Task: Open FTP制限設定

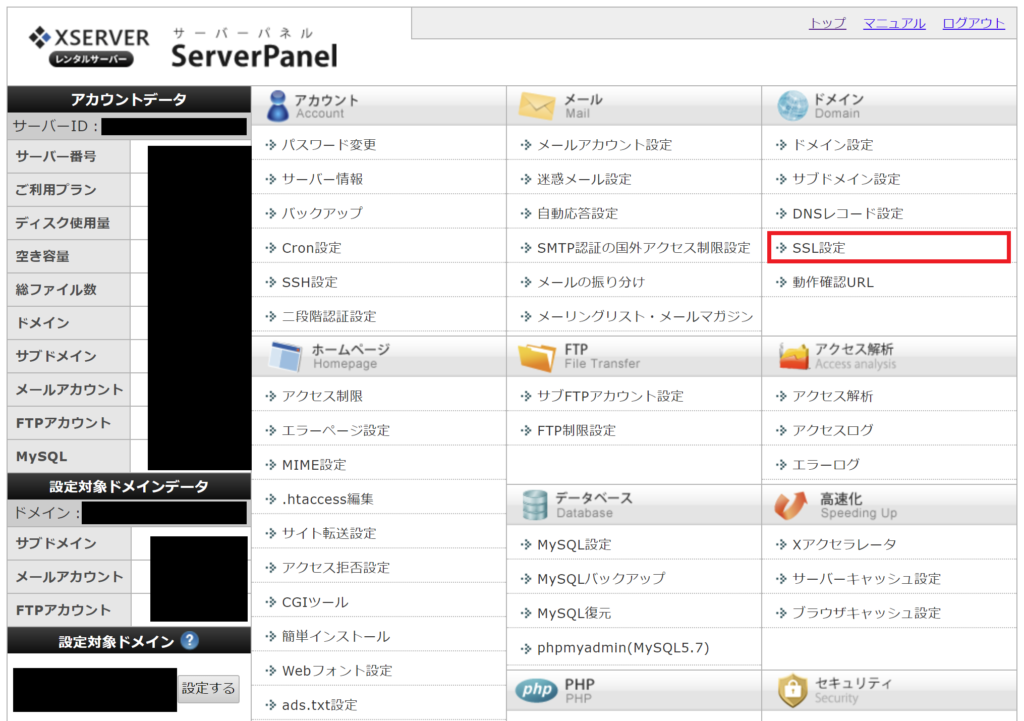Action: [576, 430]
